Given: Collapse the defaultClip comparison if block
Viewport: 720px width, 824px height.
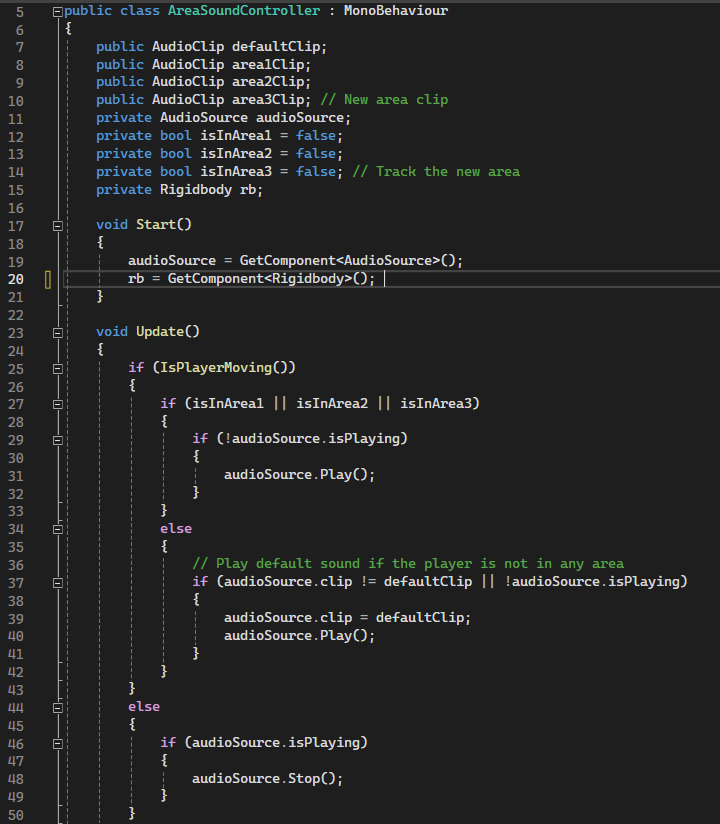Looking at the screenshot, I should click(x=58, y=583).
